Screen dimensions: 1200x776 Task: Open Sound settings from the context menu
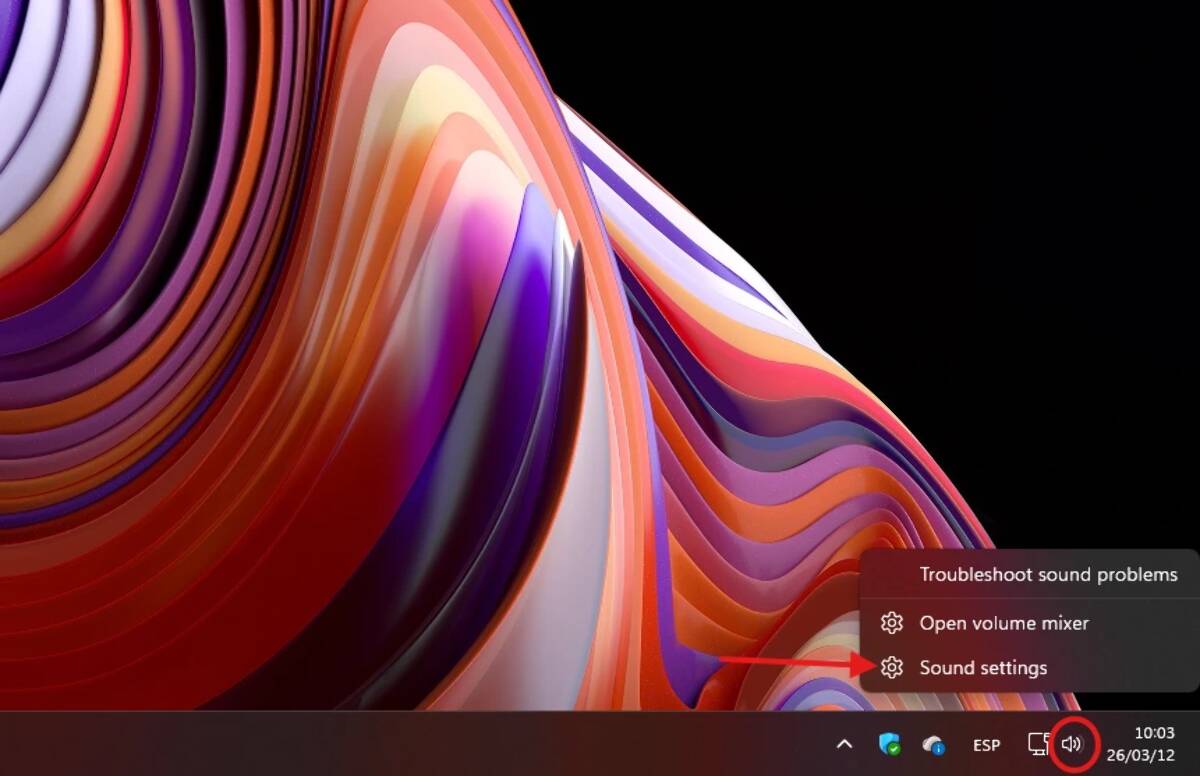[983, 668]
